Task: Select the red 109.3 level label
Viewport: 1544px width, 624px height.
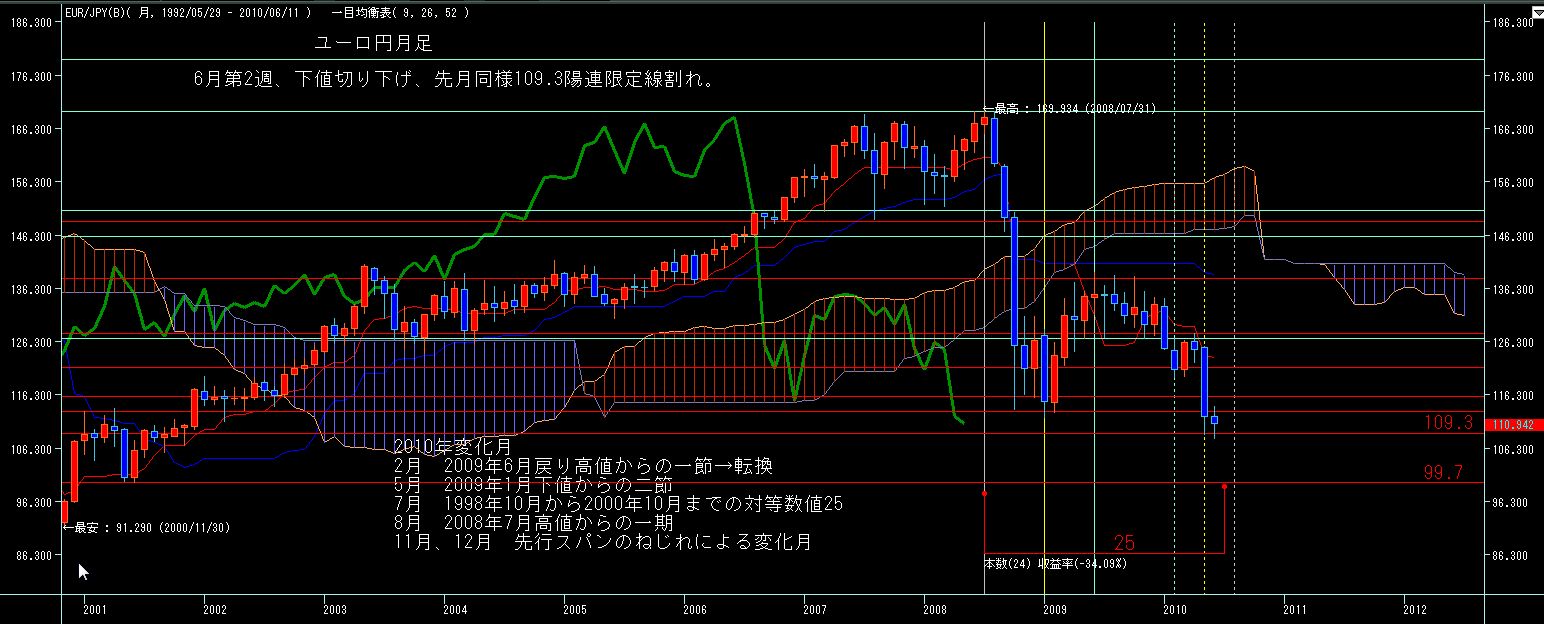Action: (x=1449, y=423)
